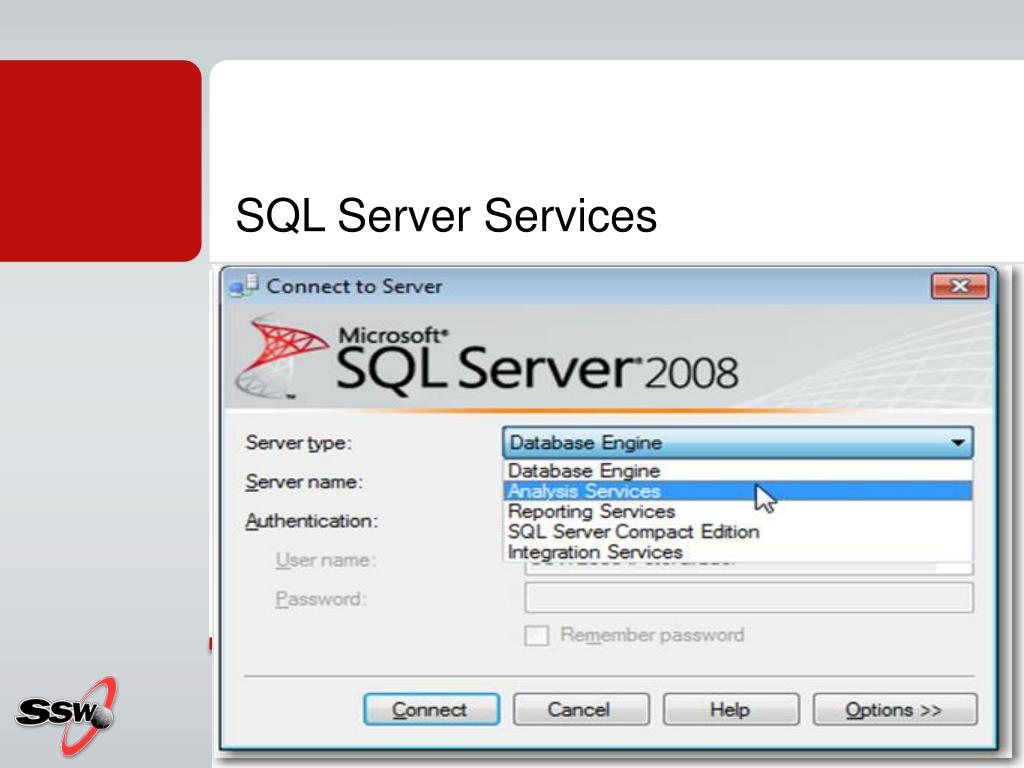Image resolution: width=1024 pixels, height=768 pixels.
Task: Select Analysis Services in the list
Action: (738, 490)
